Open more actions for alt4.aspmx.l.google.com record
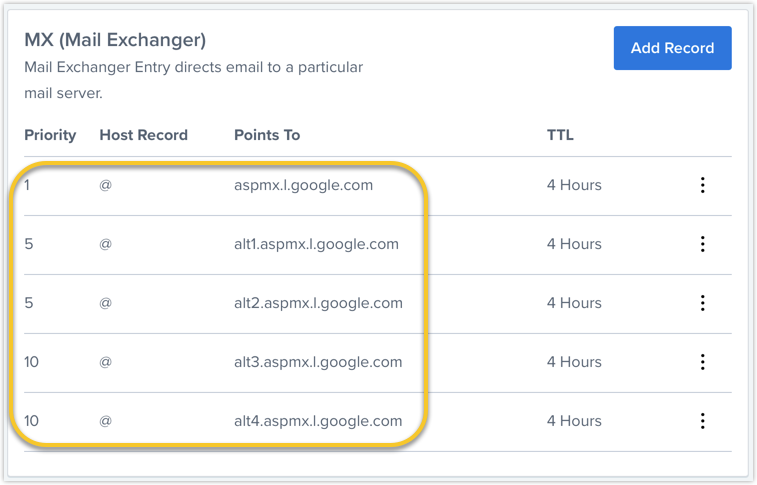The width and height of the screenshot is (757, 485). click(703, 421)
